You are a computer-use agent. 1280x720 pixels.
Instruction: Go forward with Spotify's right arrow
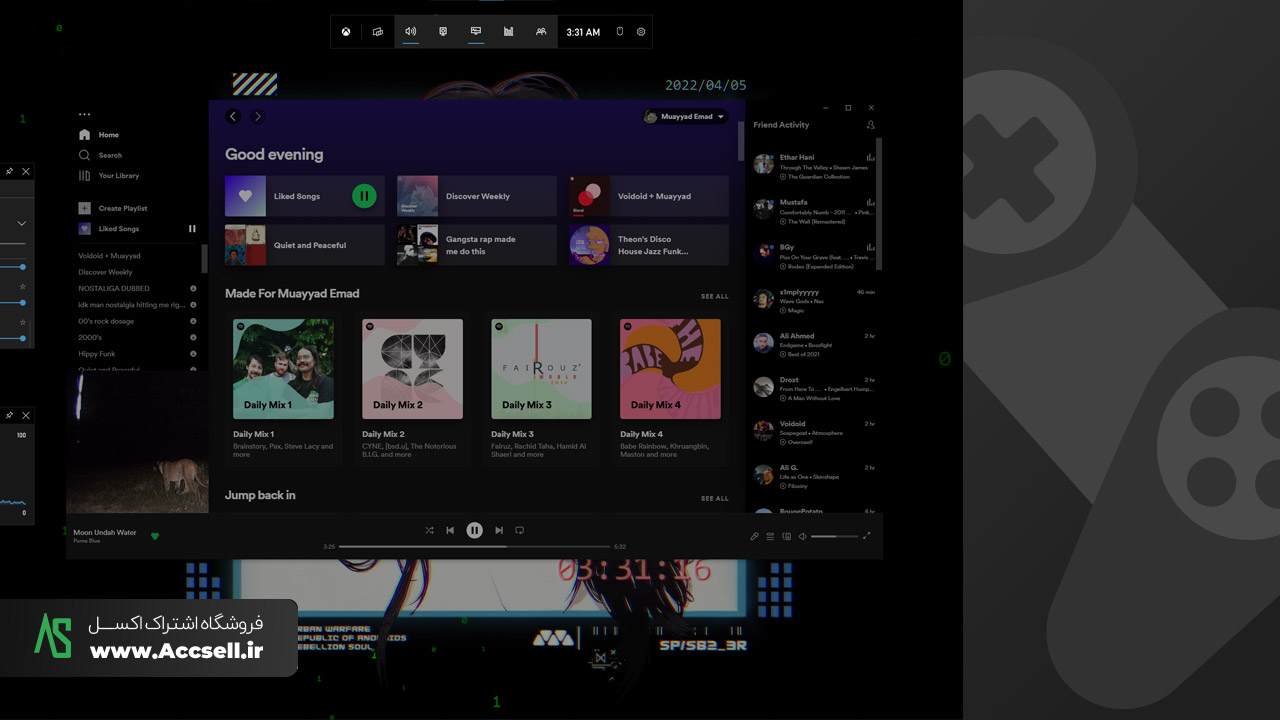(257, 117)
